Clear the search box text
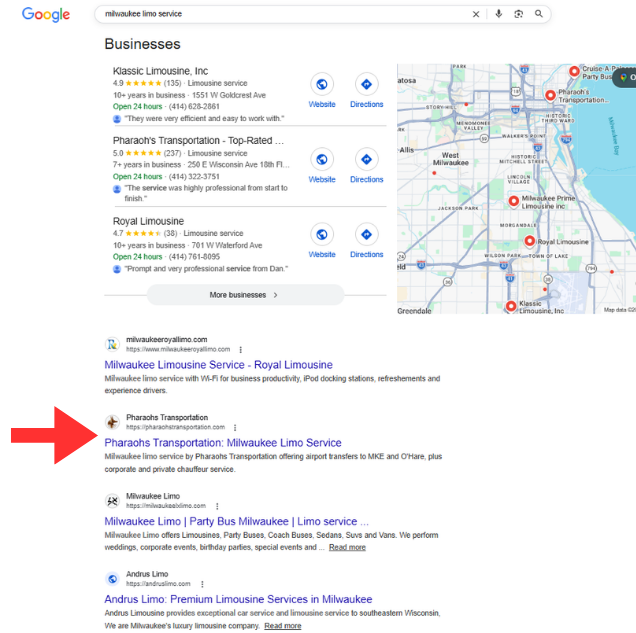Screen dimensions: 636x633 pos(475,14)
